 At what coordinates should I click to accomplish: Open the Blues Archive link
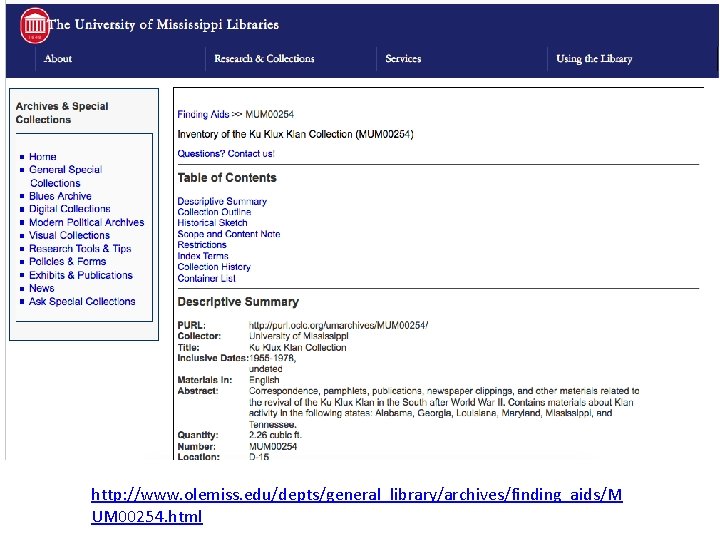[60, 196]
